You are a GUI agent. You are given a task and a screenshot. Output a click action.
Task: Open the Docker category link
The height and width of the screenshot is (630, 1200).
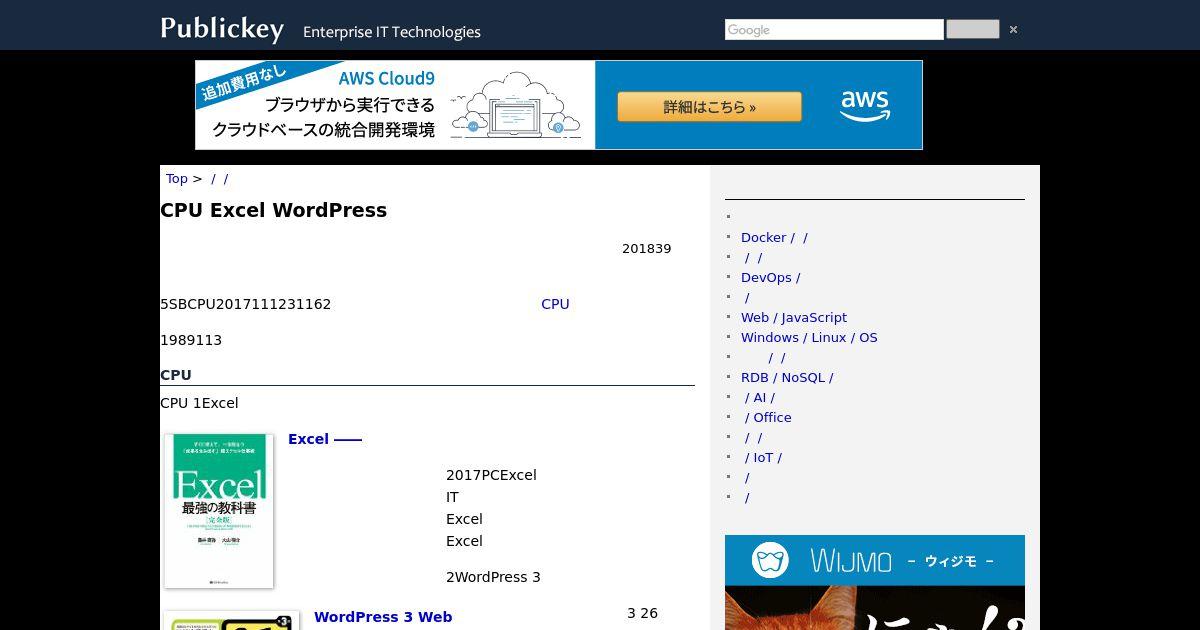tap(774, 238)
